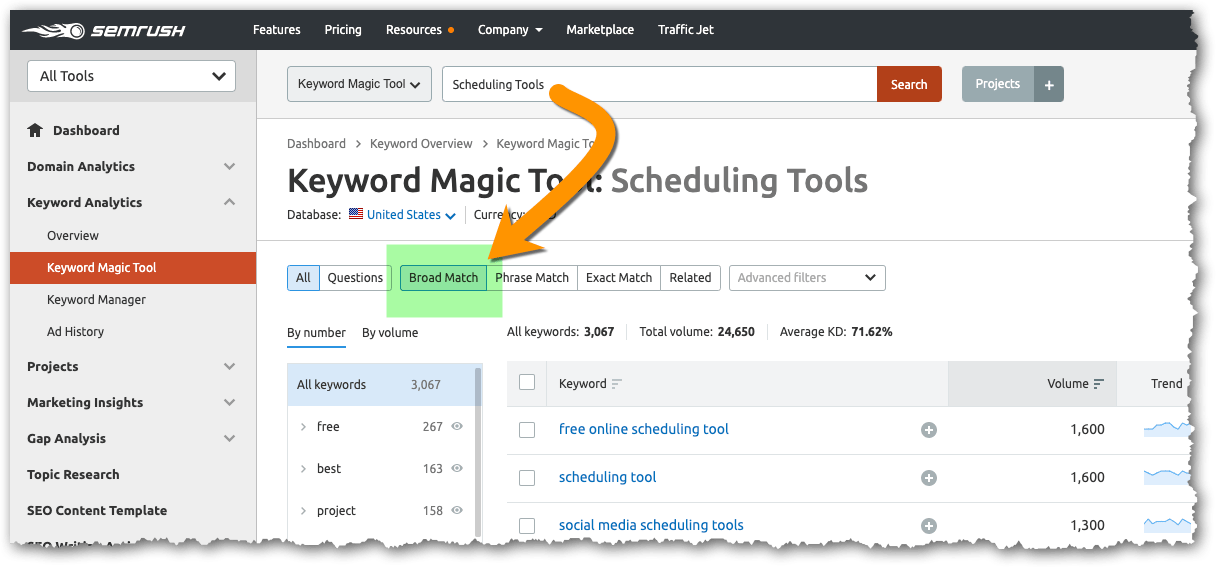Screen dimensions: 1217x567
Task: Check the 'social media scheduling tools' row checkbox
Action: [527, 526]
